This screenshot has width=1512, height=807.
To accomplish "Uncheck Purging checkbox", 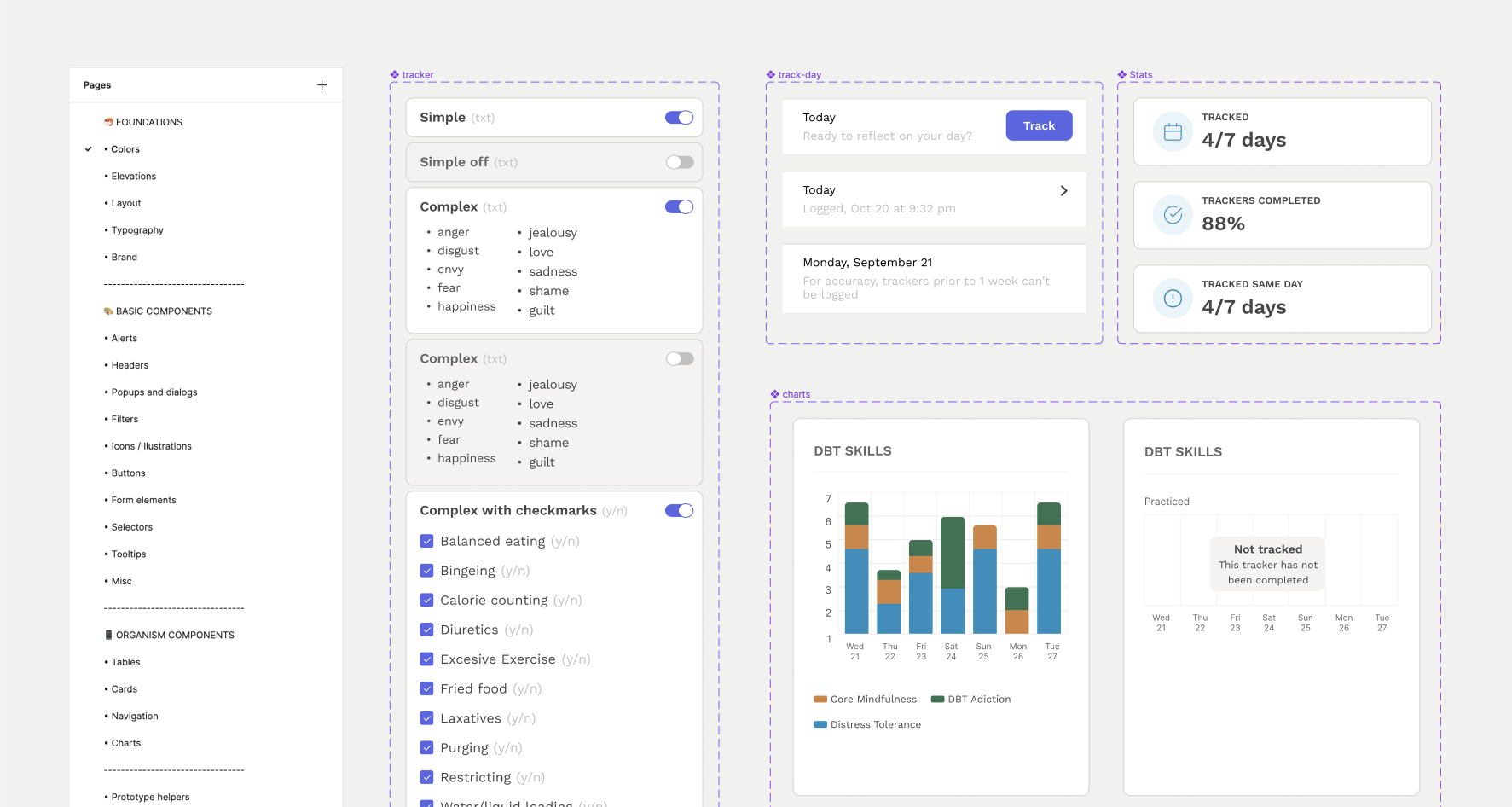I will 427,748.
